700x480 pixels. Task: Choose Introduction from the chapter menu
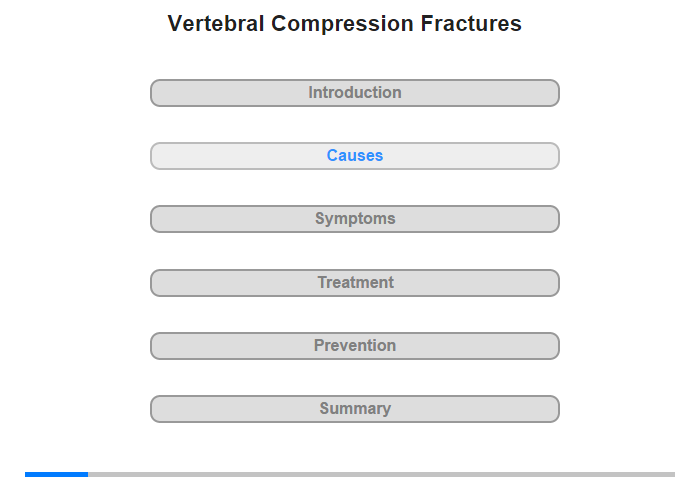[354, 93]
